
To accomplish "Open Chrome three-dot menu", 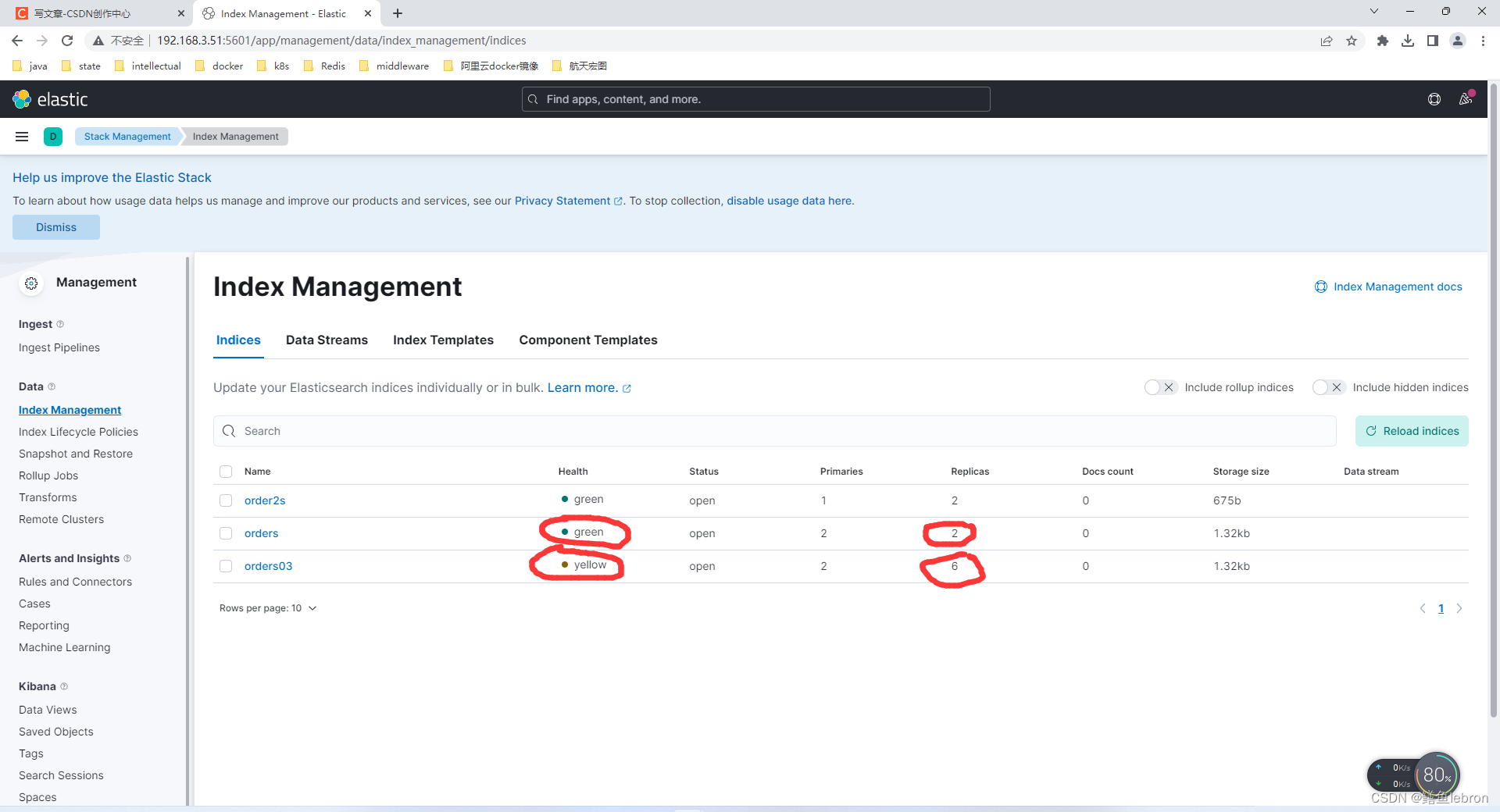I will pyautogui.click(x=1483, y=41).
